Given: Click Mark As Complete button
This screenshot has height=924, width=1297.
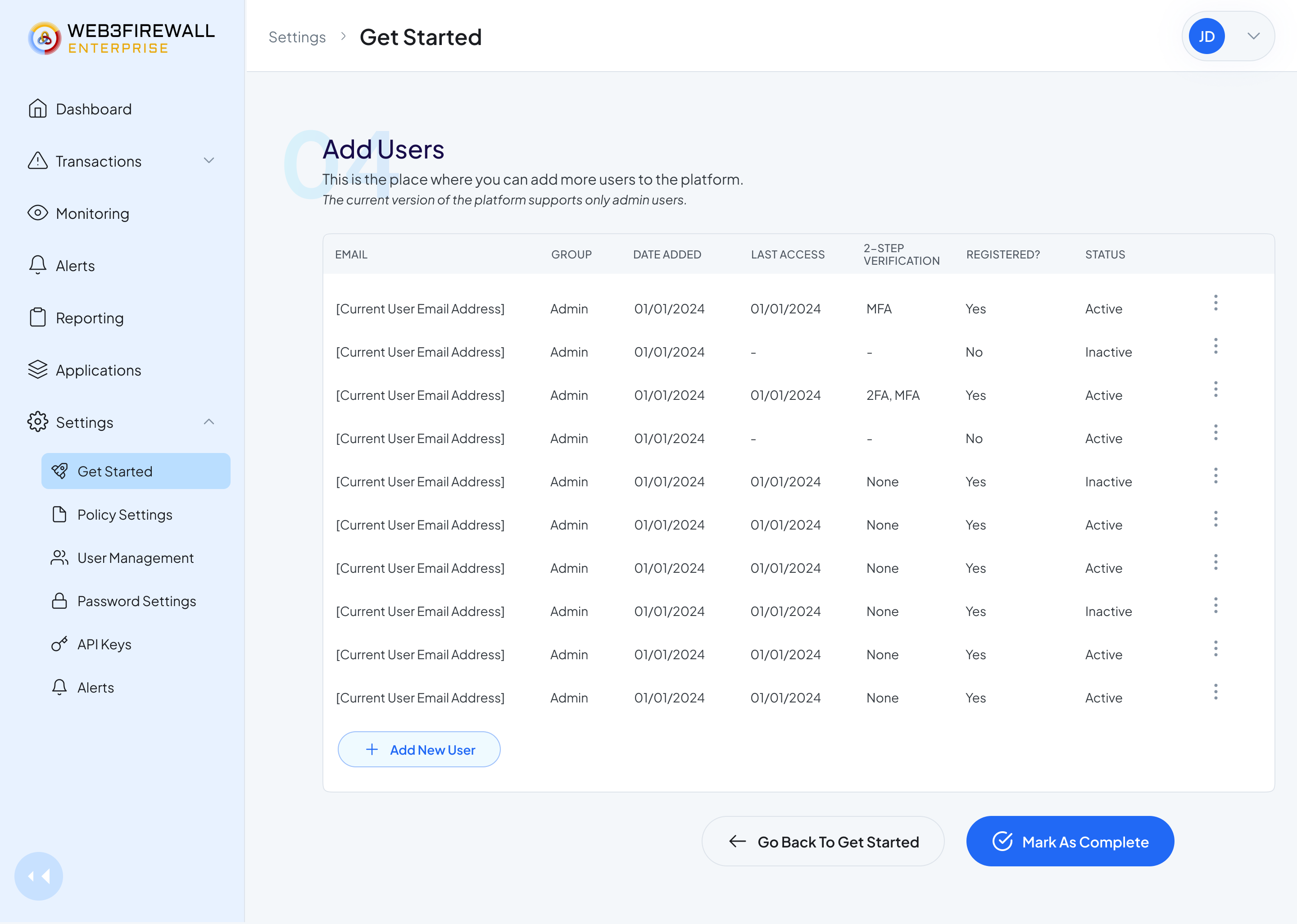Looking at the screenshot, I should tap(1070, 841).
